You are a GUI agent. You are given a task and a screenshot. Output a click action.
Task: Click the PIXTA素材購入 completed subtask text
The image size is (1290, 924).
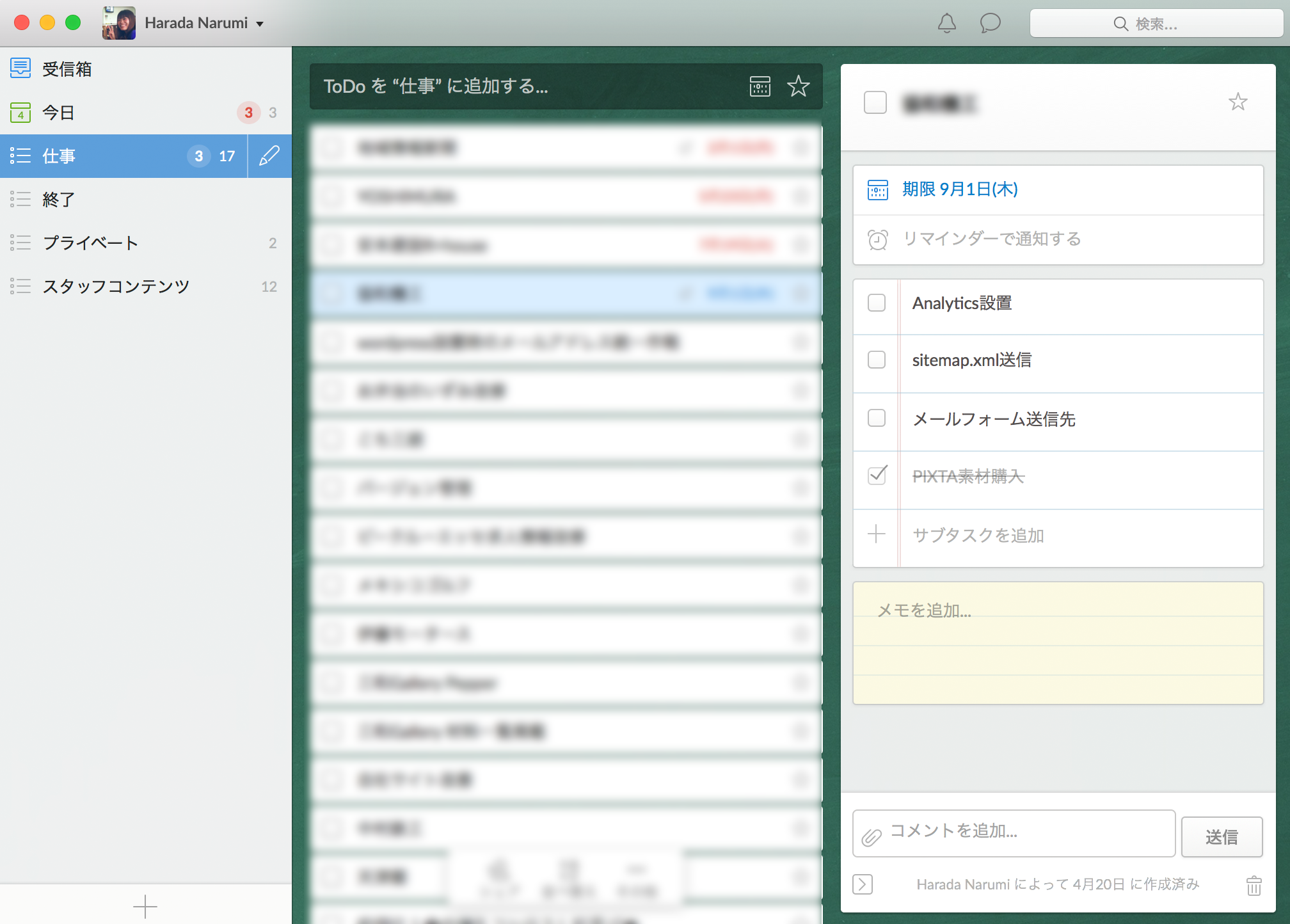[968, 476]
